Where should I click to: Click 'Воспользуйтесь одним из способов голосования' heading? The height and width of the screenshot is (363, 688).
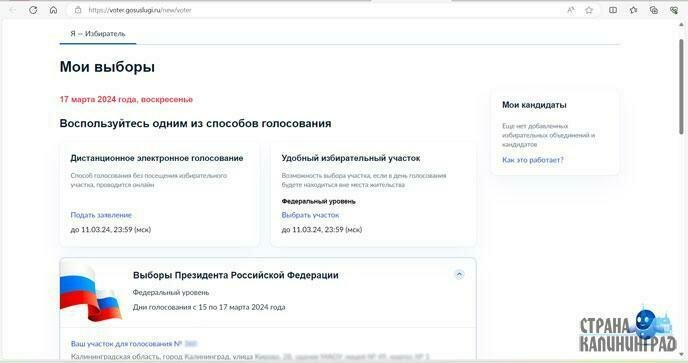coord(195,124)
